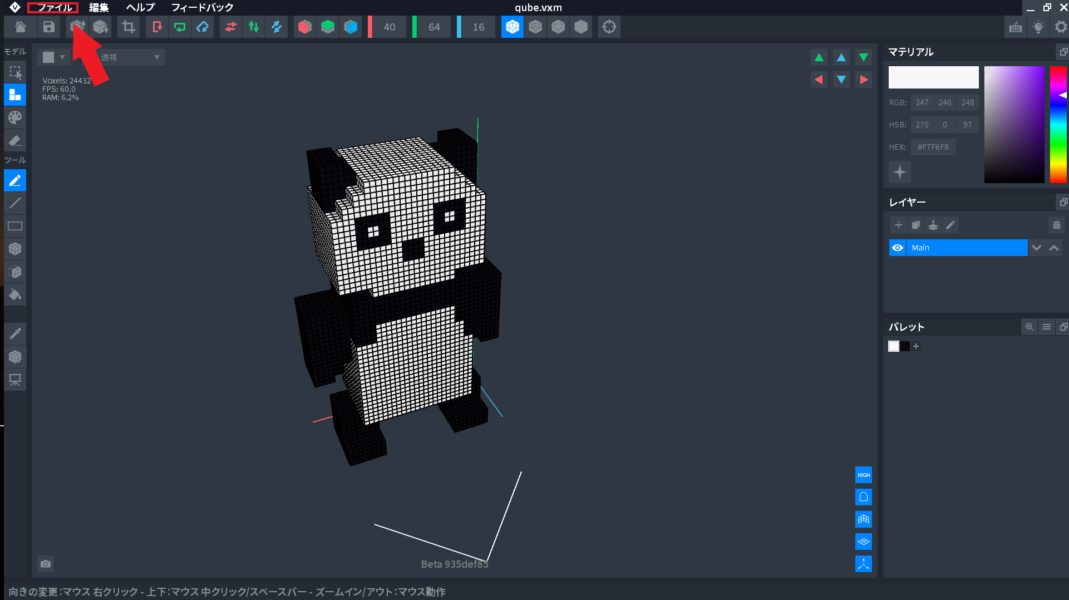The width and height of the screenshot is (1069, 600).
Task: Open the palette list menu icon
Action: [x=1047, y=327]
